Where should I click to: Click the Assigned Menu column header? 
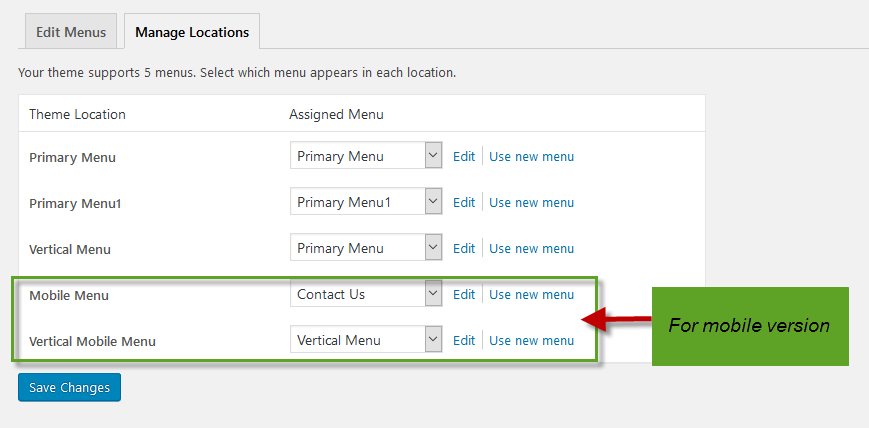336,114
